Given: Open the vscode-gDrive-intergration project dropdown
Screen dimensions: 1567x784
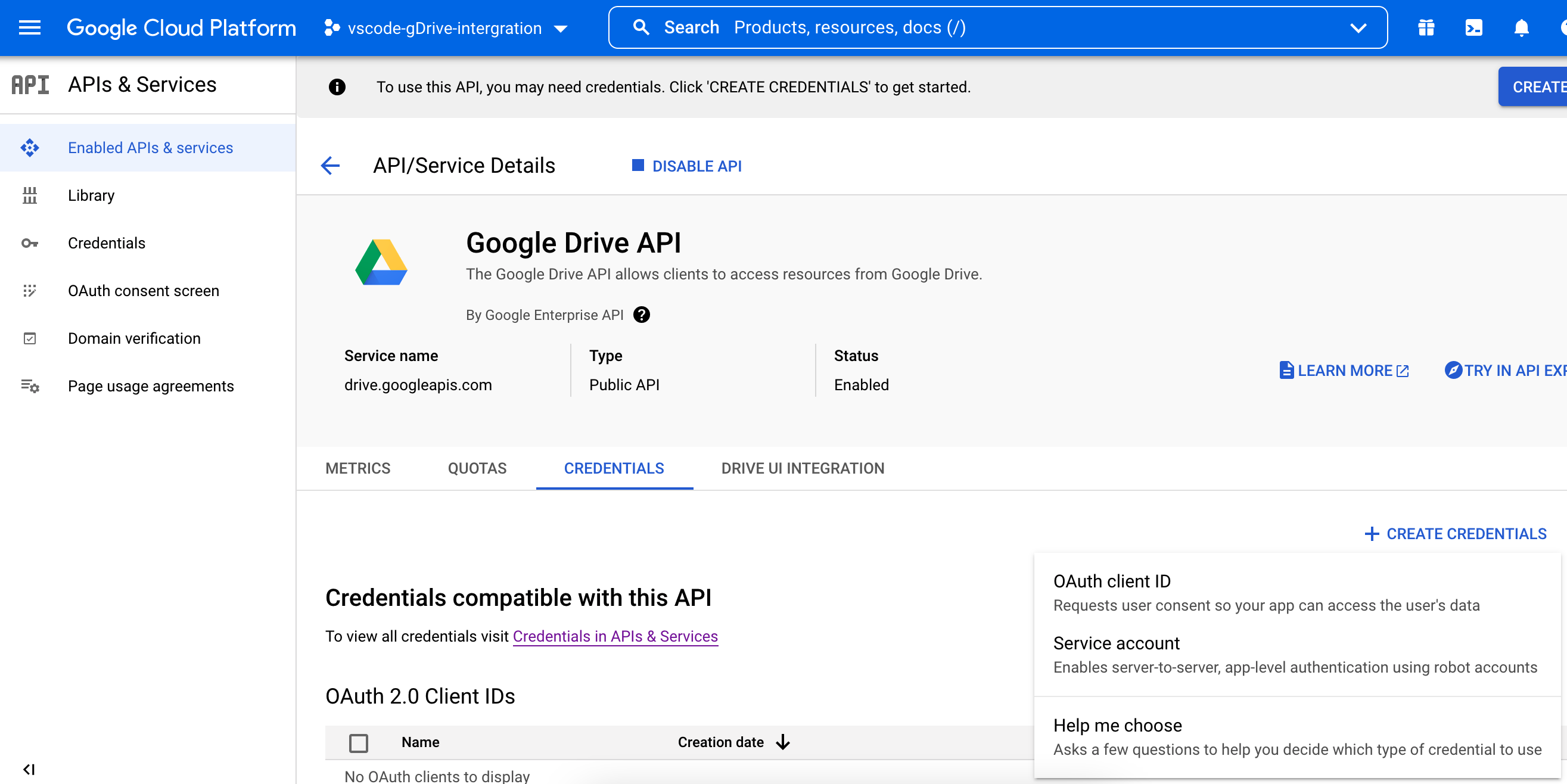Looking at the screenshot, I should pyautogui.click(x=447, y=28).
